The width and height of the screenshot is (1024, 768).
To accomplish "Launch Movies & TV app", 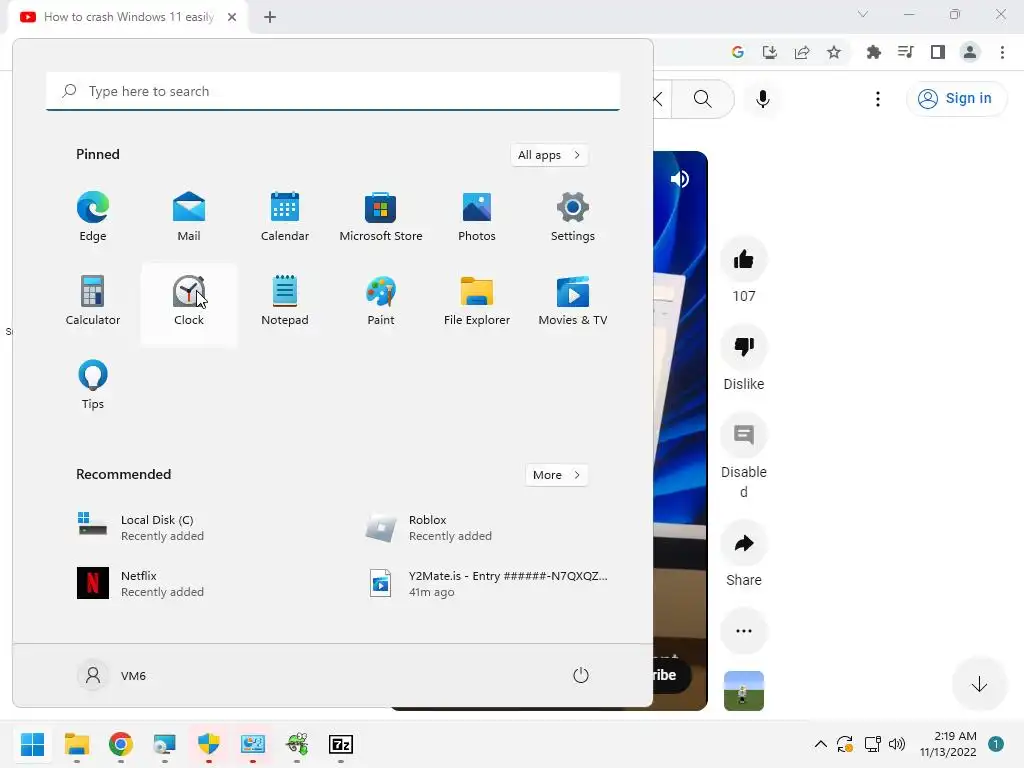I will [x=573, y=301].
